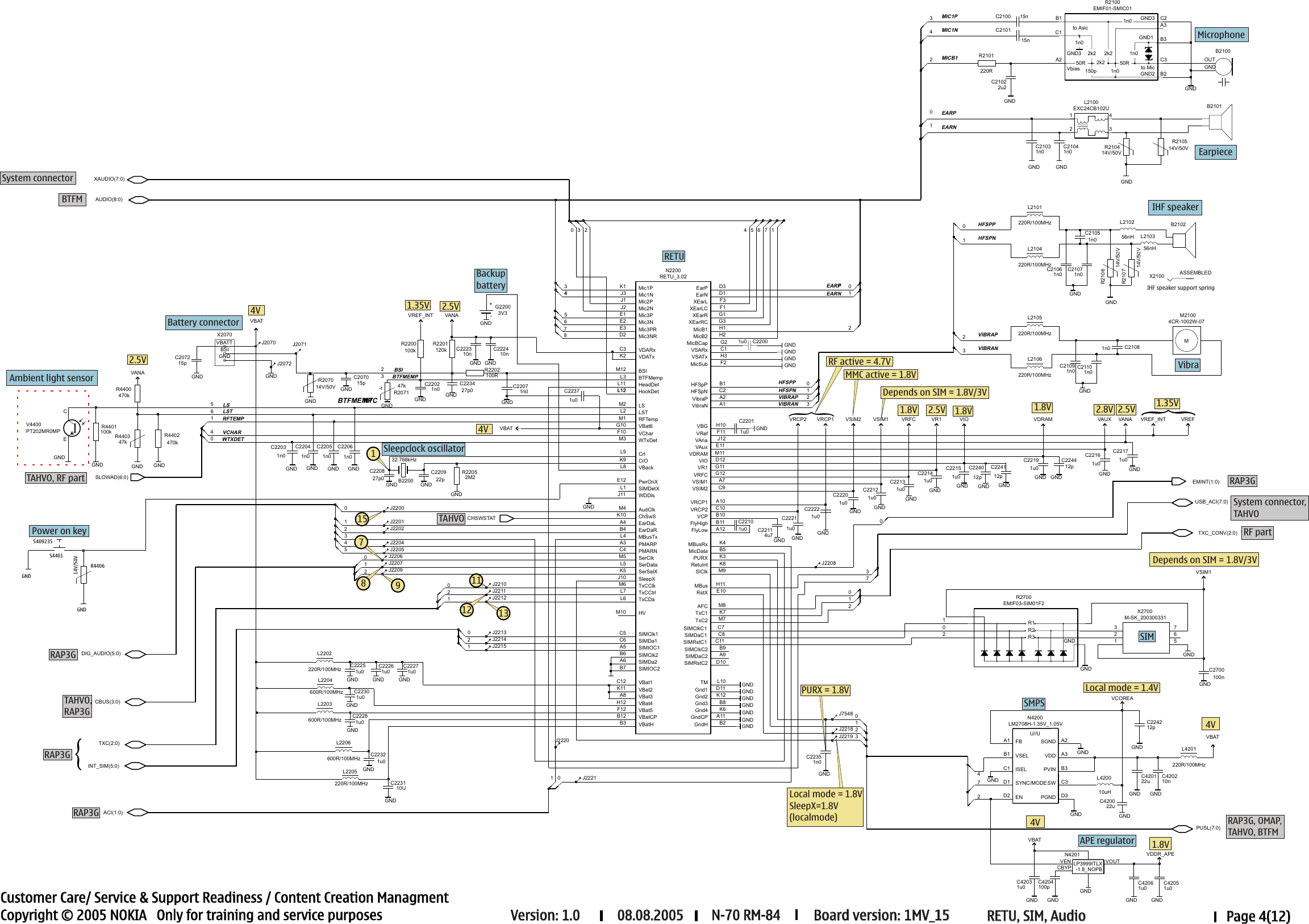Click test point marker 8
The height and width of the screenshot is (924, 1309).
(x=362, y=583)
